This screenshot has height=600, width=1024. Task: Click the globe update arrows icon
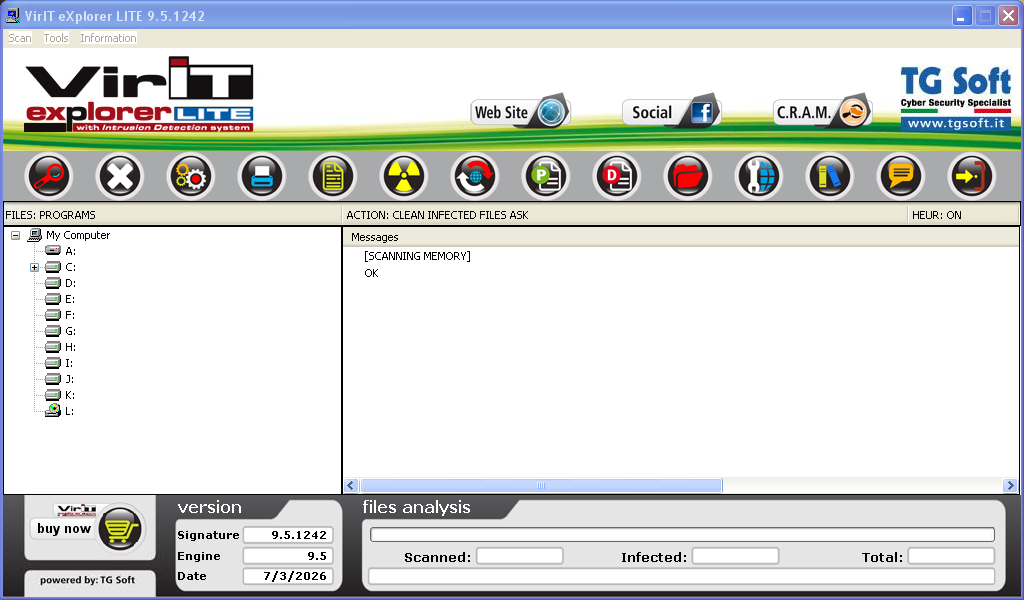pyautogui.click(x=475, y=176)
